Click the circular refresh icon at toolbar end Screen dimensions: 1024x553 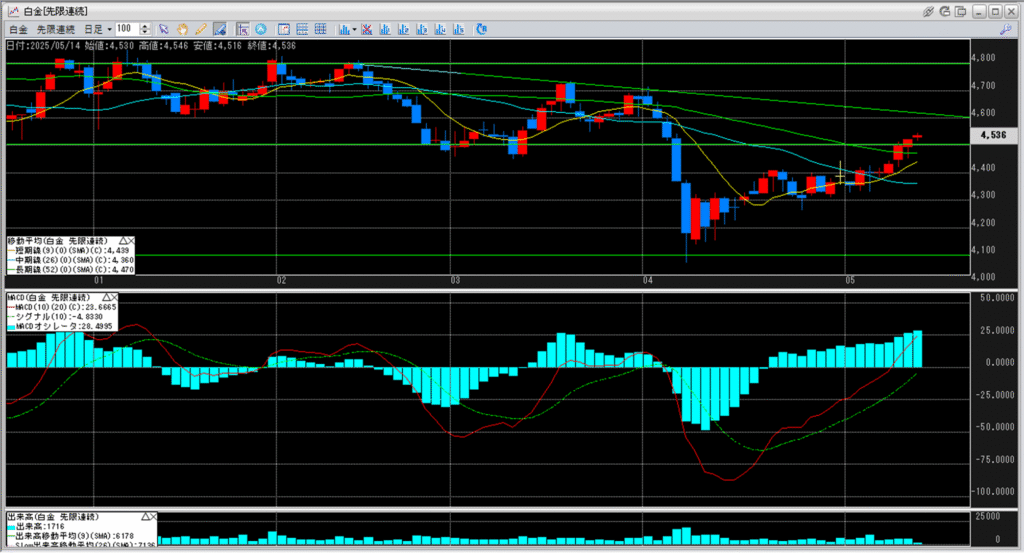point(481,30)
